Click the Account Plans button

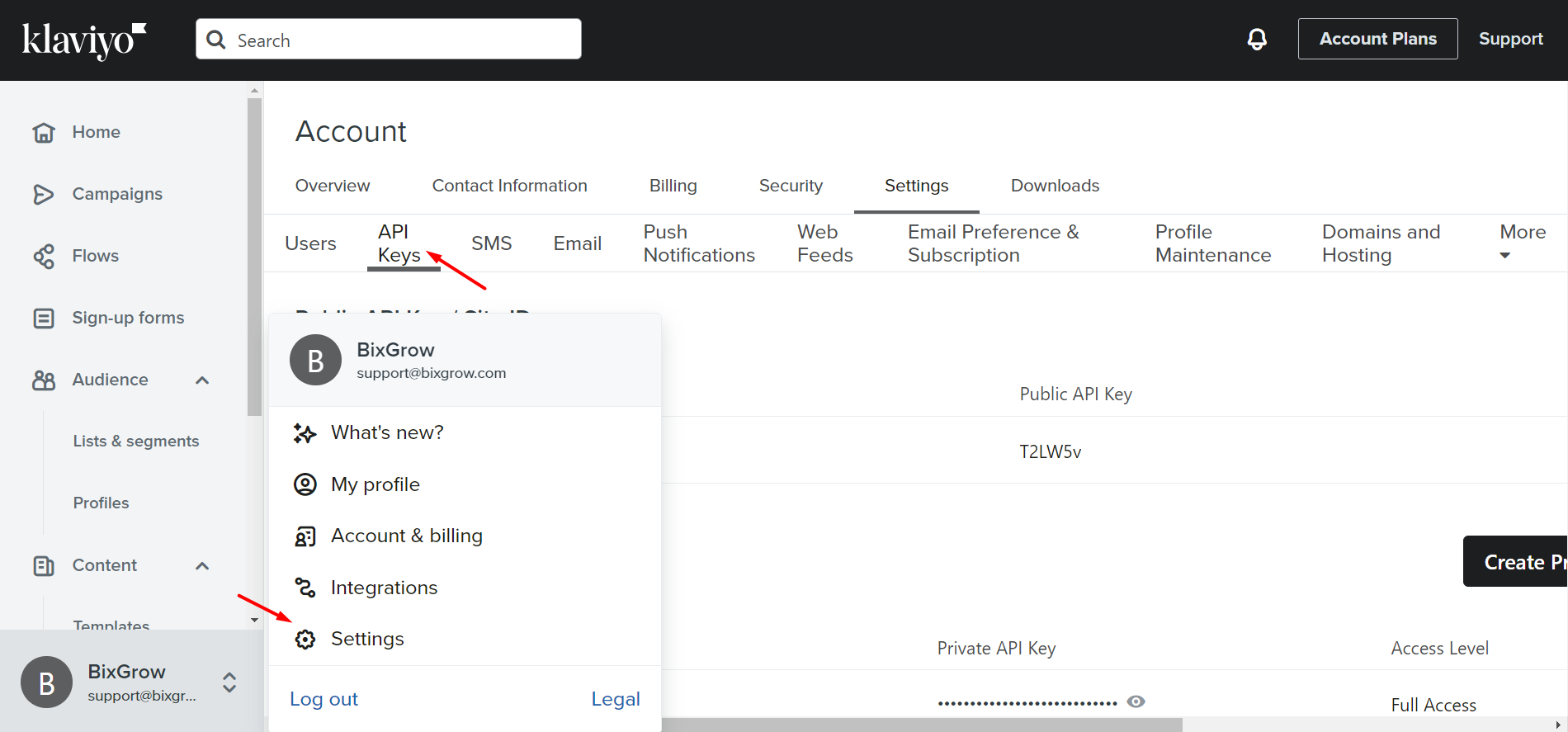point(1377,39)
